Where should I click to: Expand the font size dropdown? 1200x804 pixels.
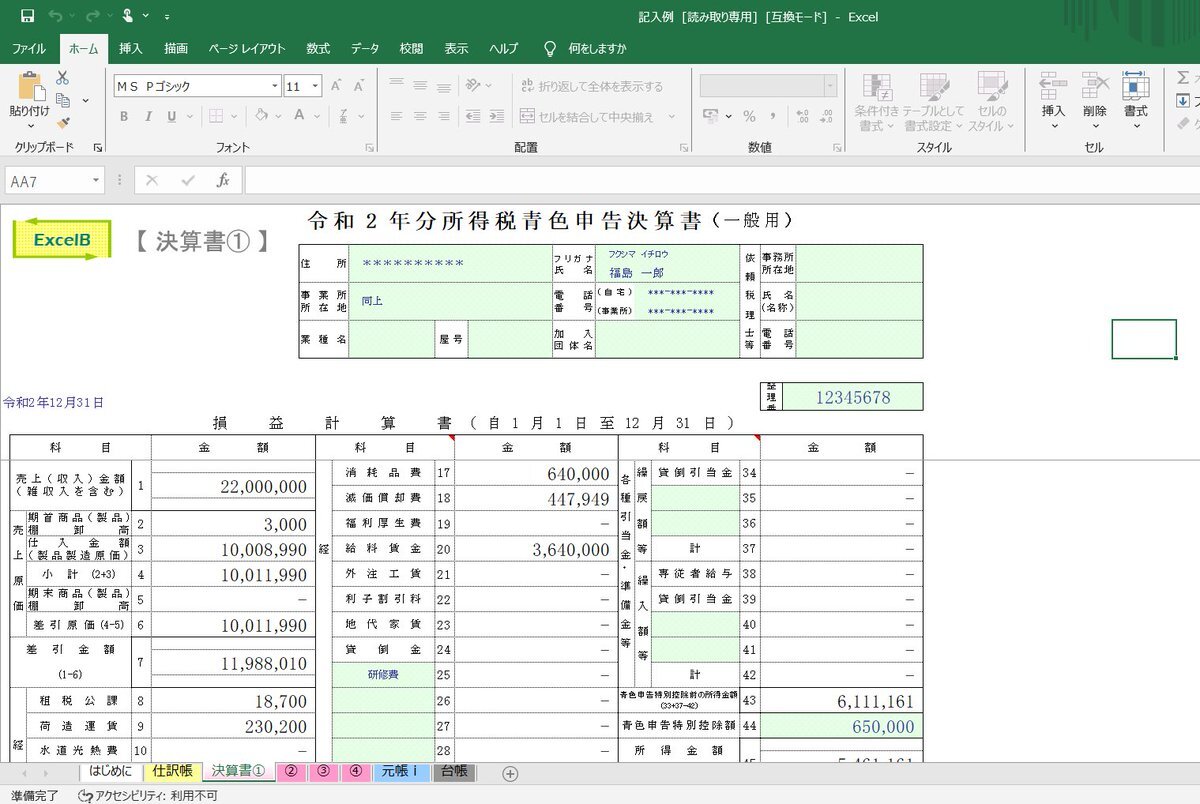[x=315, y=87]
